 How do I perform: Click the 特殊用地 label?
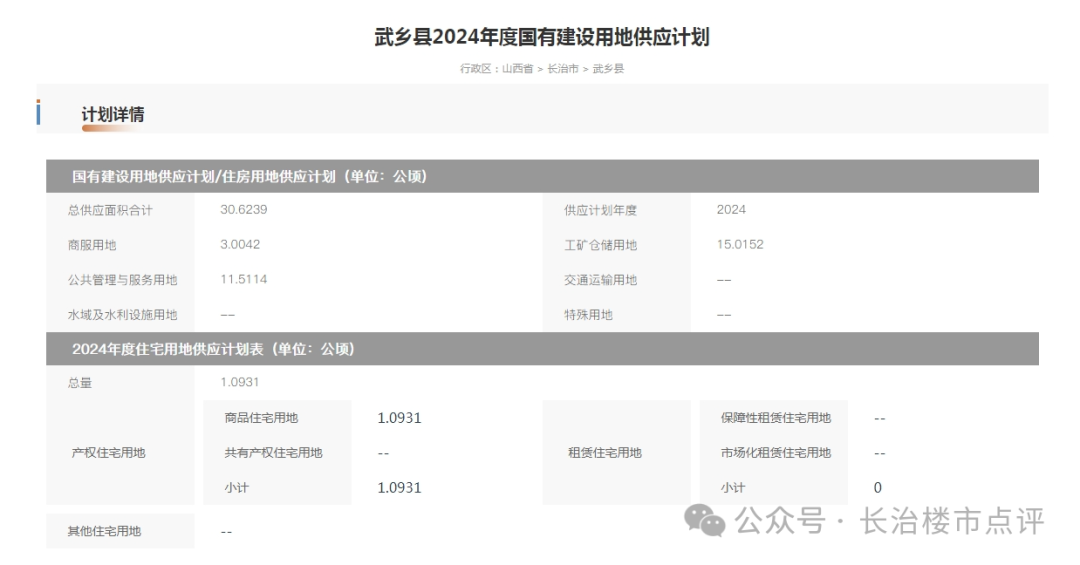click(x=588, y=315)
